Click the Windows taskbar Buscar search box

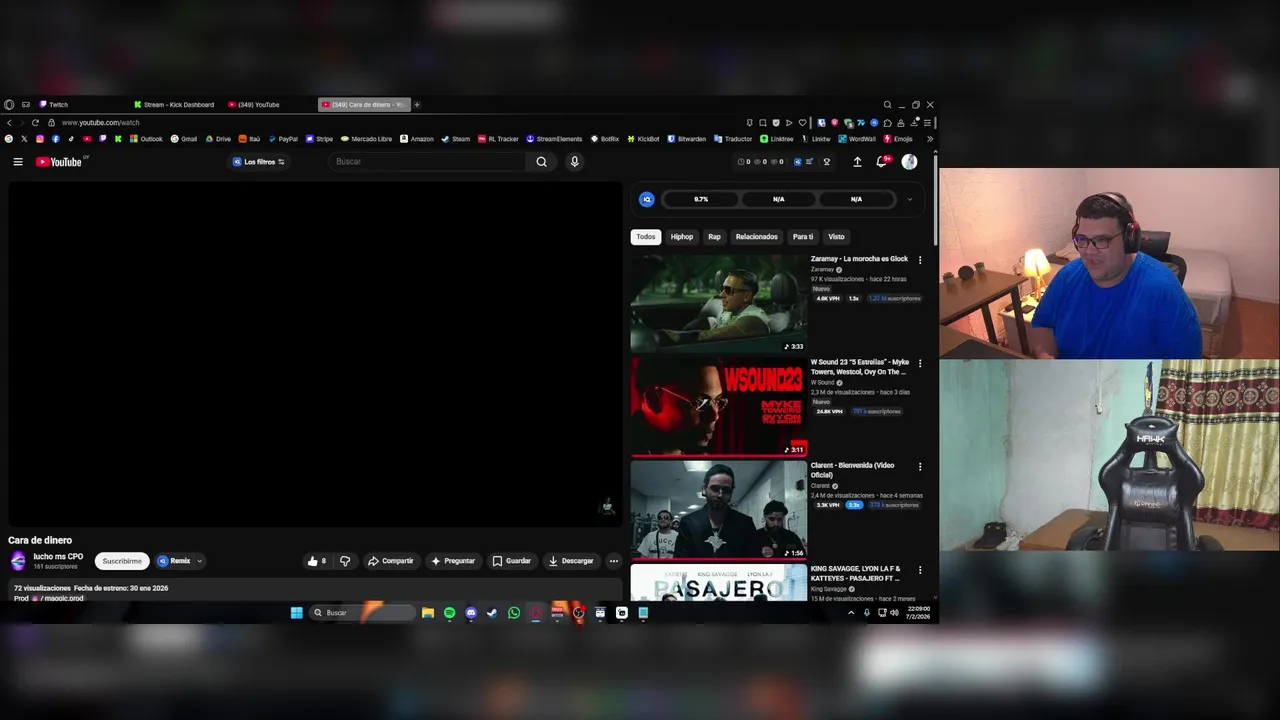tap(361, 613)
